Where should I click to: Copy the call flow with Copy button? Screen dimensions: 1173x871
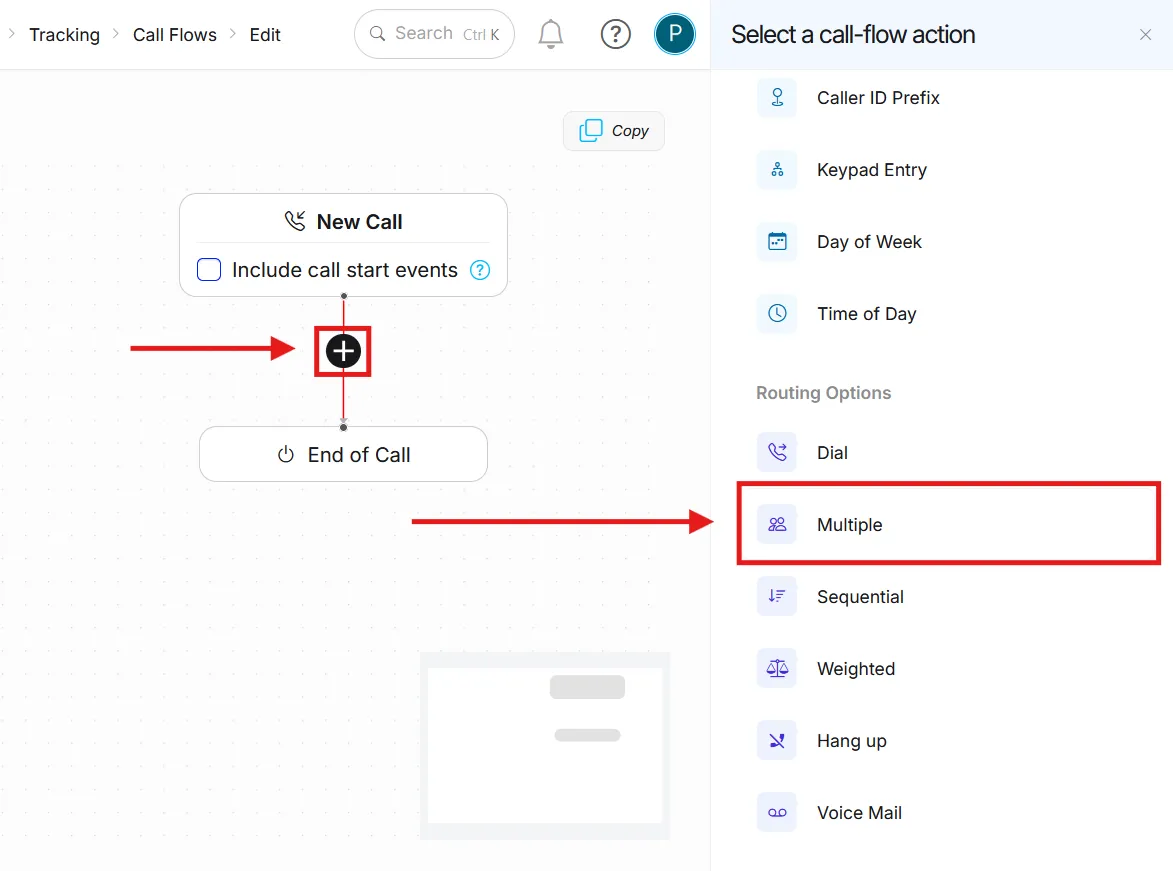[613, 131]
